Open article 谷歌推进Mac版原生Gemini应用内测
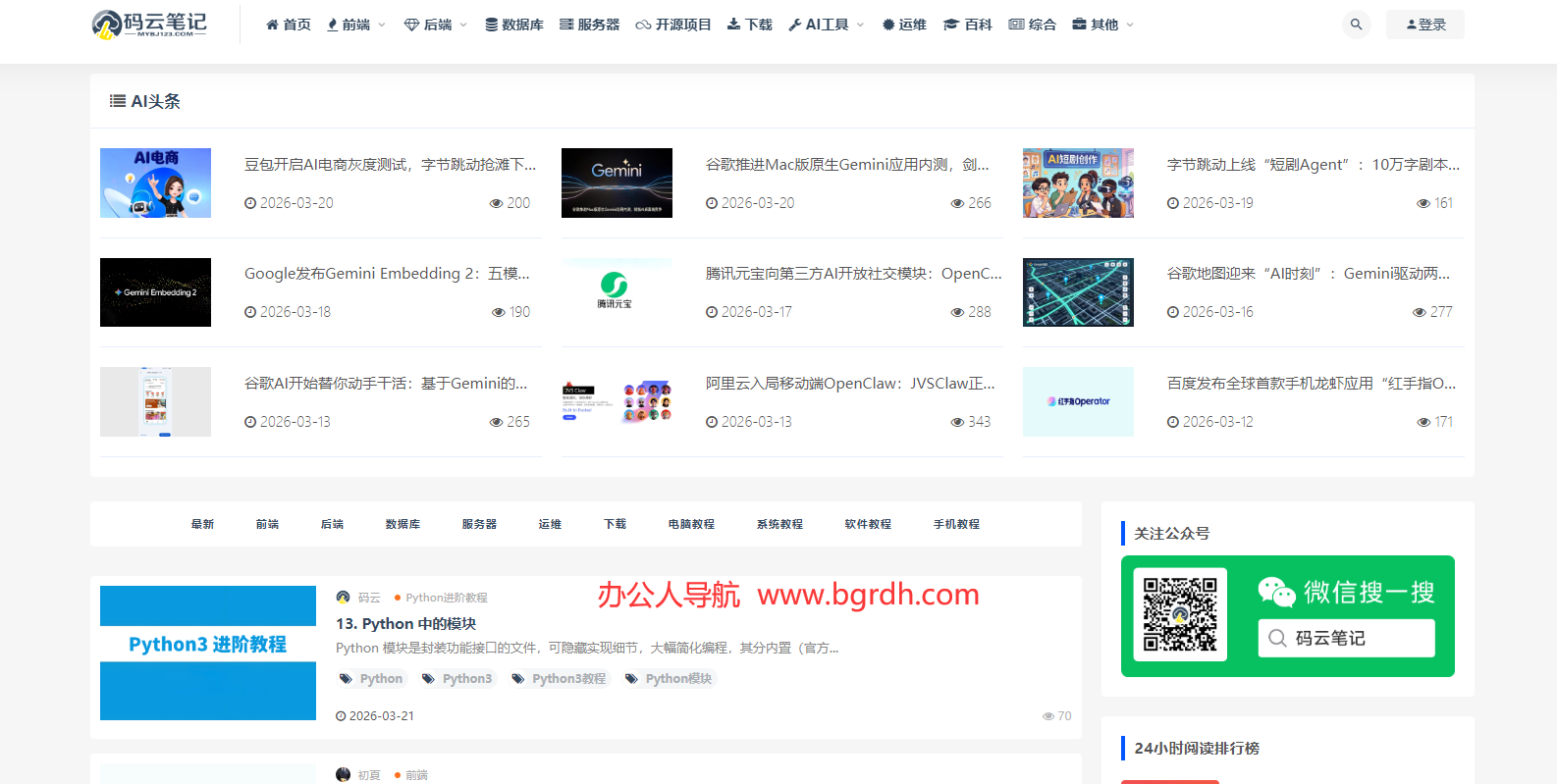The width and height of the screenshot is (1557, 784). tap(847, 165)
